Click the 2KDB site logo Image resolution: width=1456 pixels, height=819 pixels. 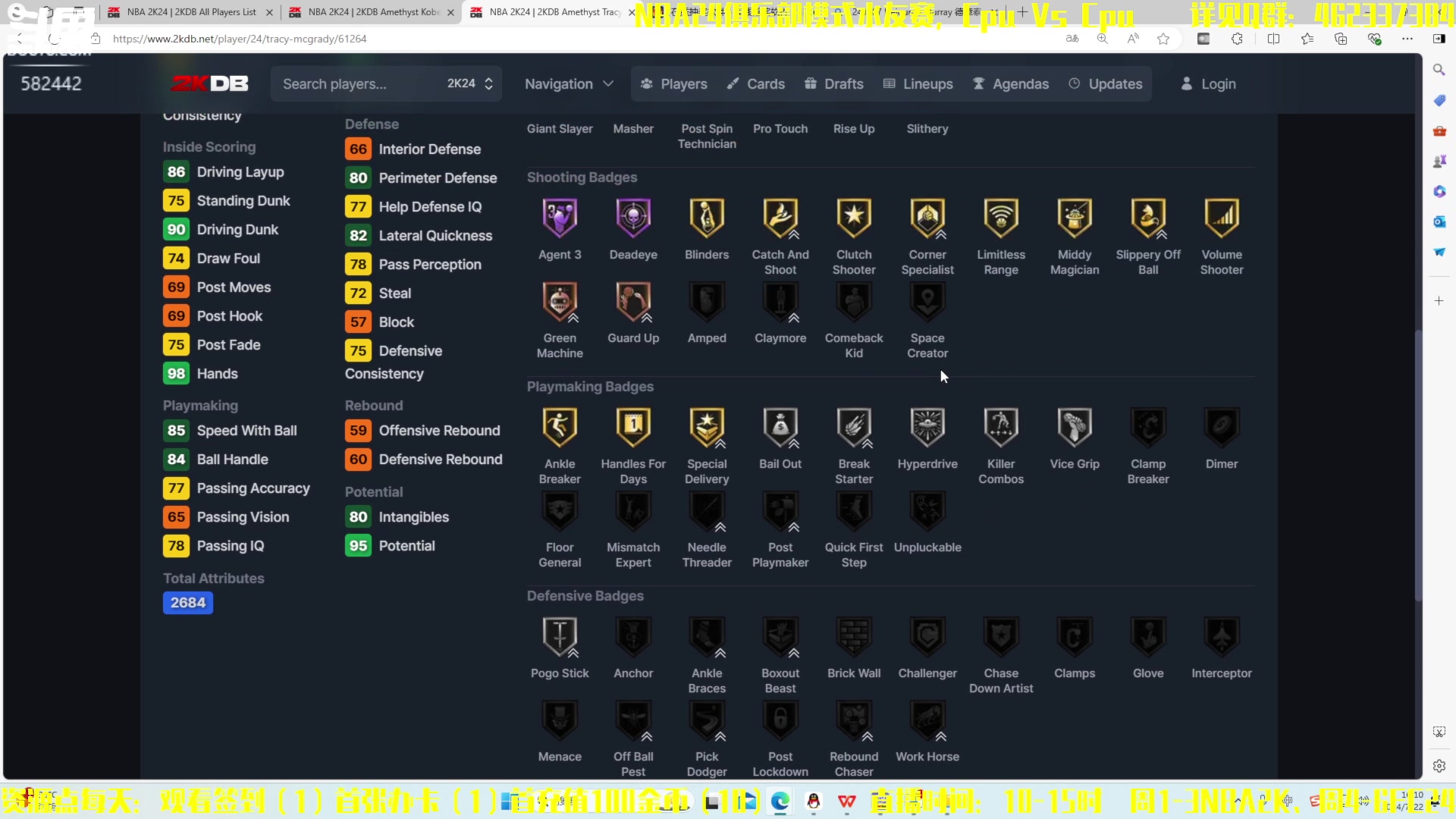click(x=209, y=83)
